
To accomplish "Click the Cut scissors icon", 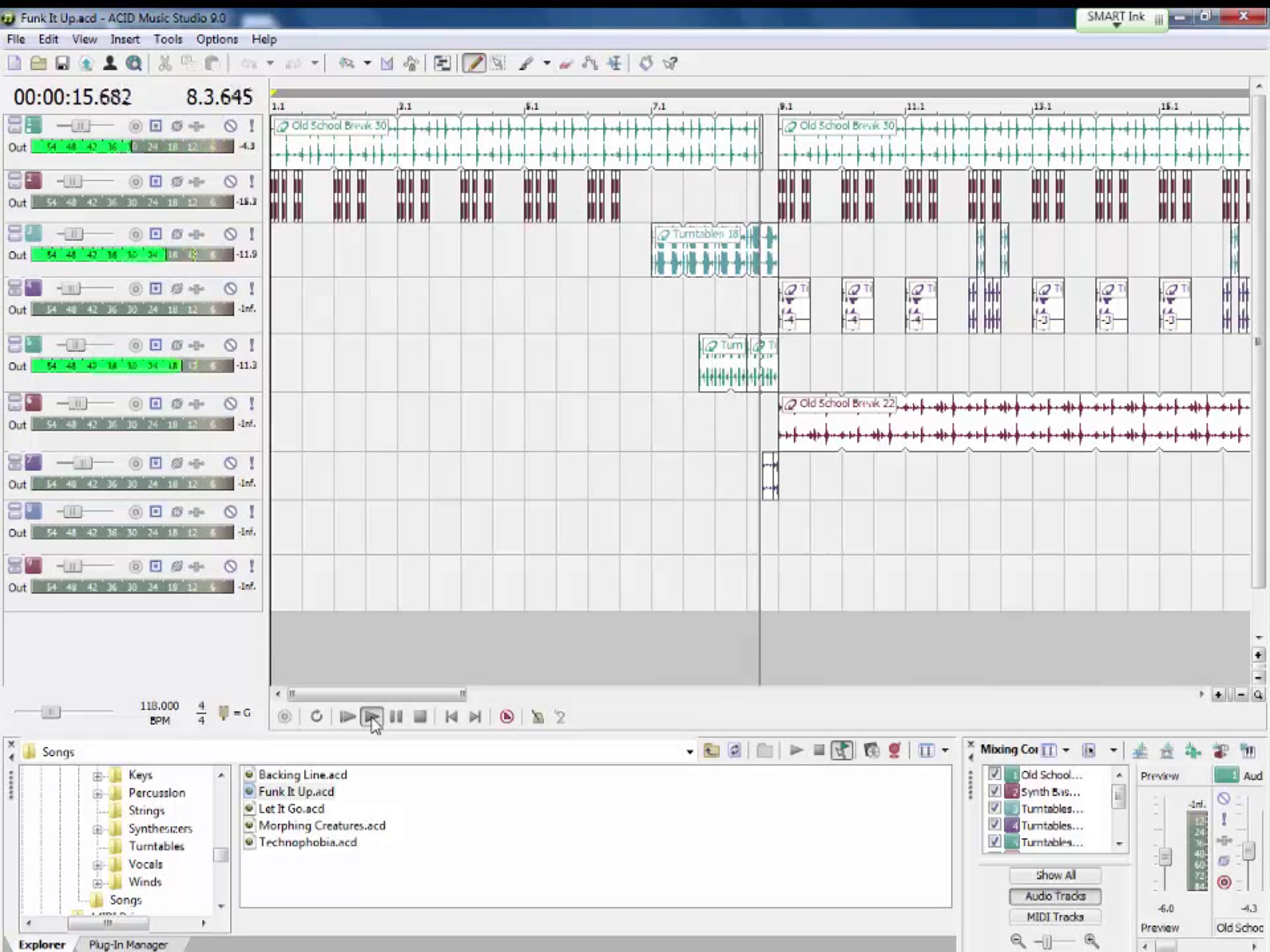I will coord(165,63).
